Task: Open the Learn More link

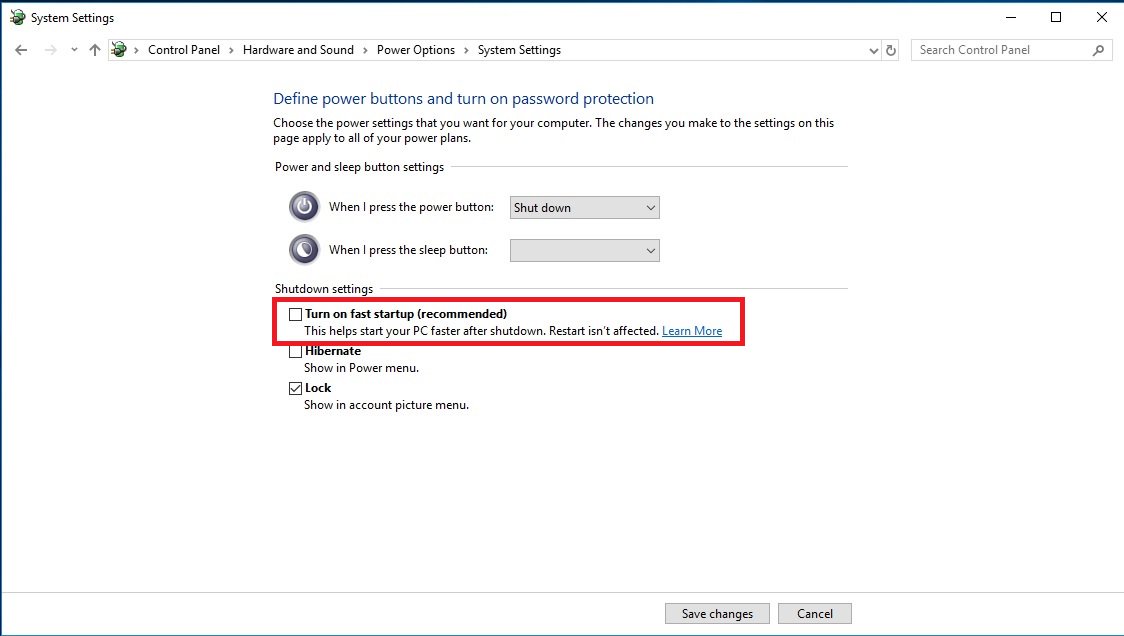Action: pyautogui.click(x=691, y=331)
